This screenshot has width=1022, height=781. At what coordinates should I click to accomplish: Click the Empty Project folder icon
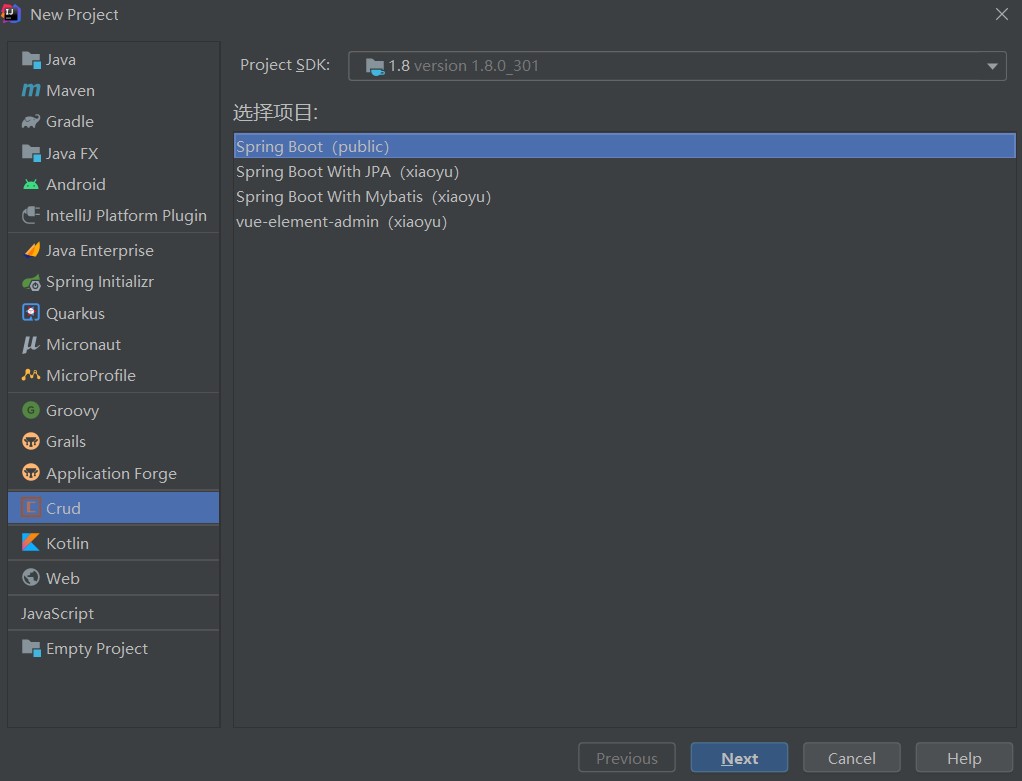[31, 648]
